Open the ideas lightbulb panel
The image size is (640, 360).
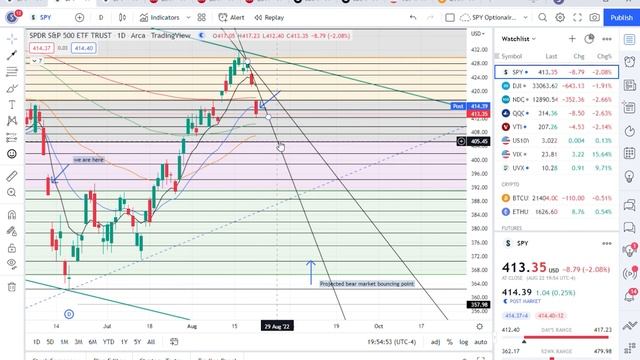click(x=630, y=176)
